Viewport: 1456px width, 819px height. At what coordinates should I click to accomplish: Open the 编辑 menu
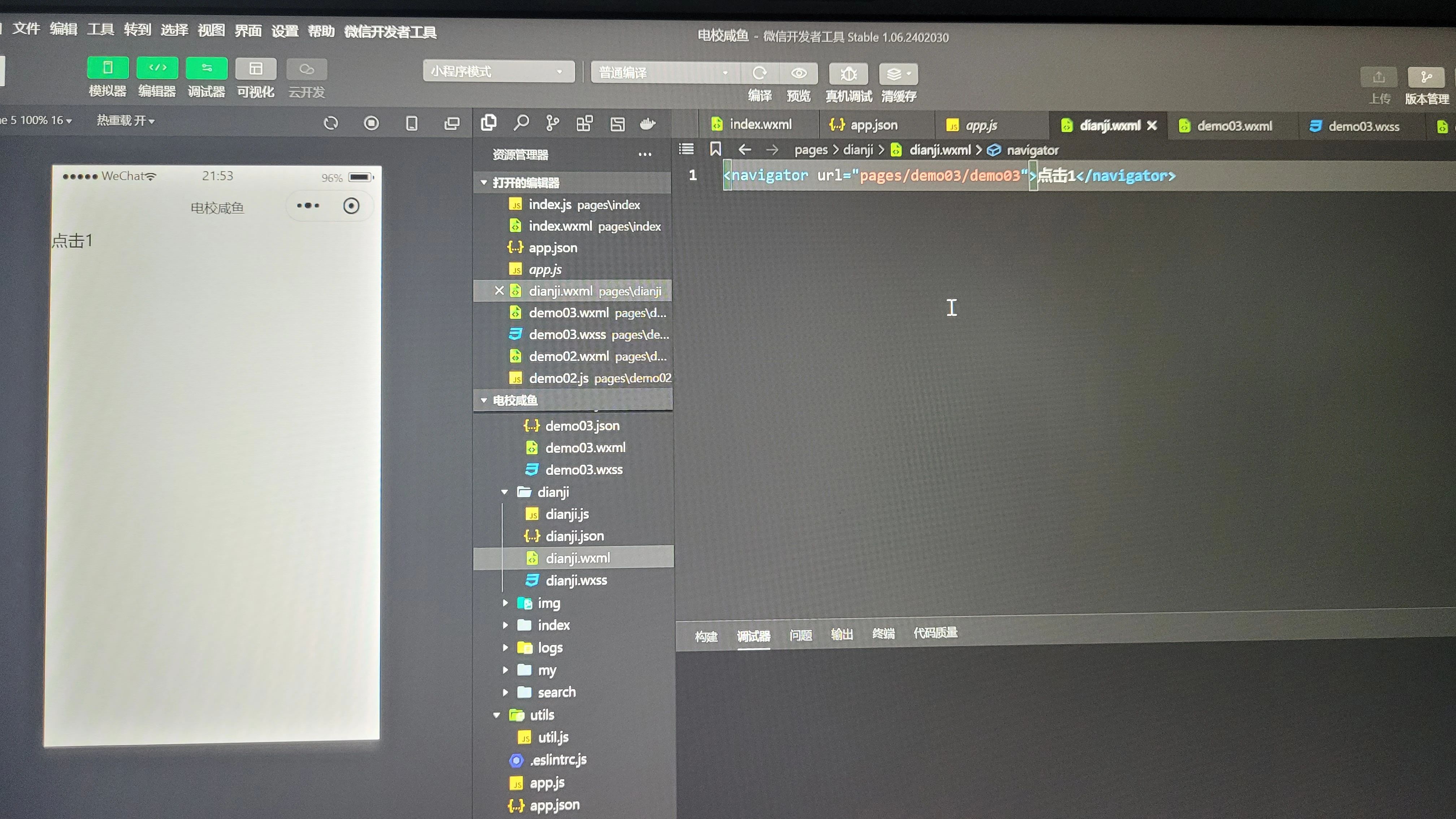63,29
